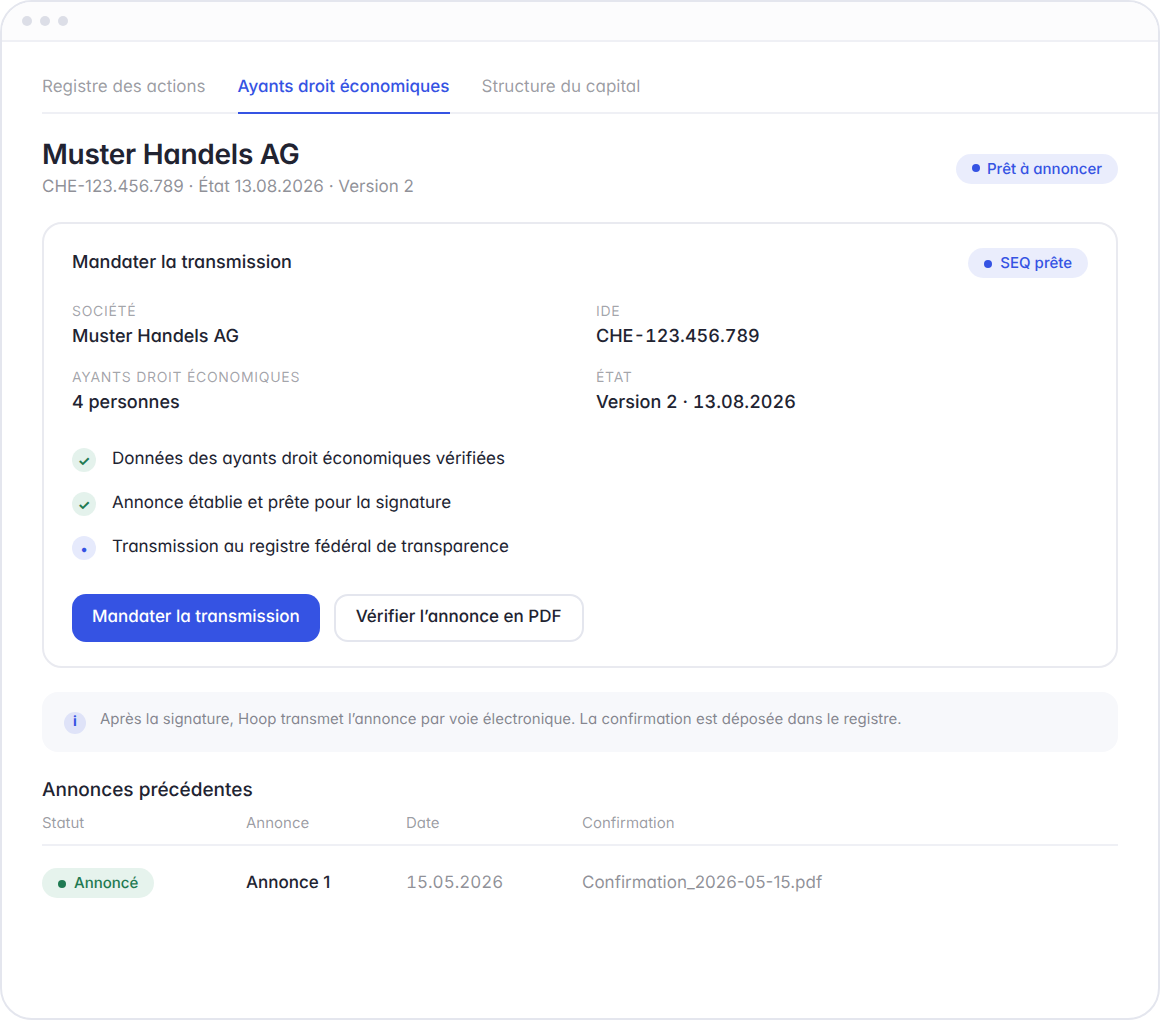Open Confirmation_2026-05-15.pdf file
The image size is (1160, 1020).
702,882
